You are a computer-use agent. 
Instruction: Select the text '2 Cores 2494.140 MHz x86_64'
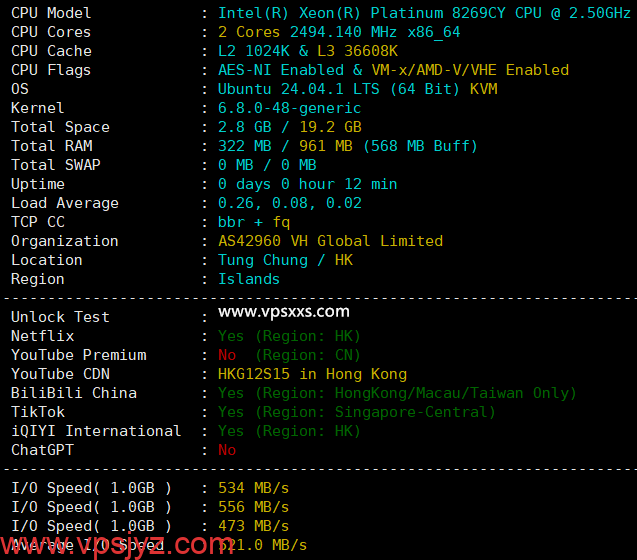coord(339,32)
